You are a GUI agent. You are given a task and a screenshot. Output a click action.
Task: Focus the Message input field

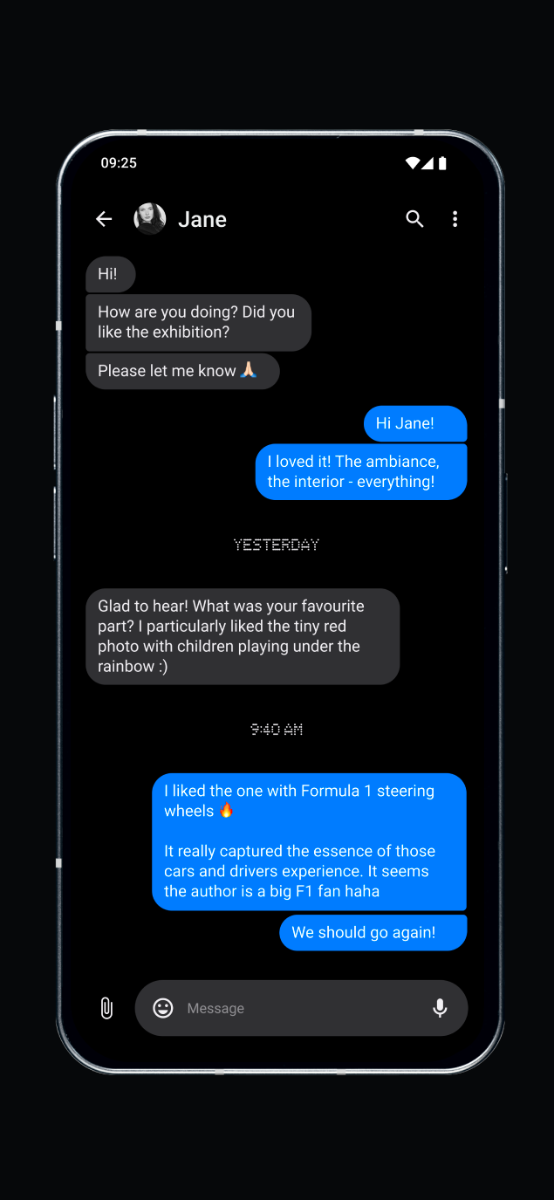tap(301, 1008)
